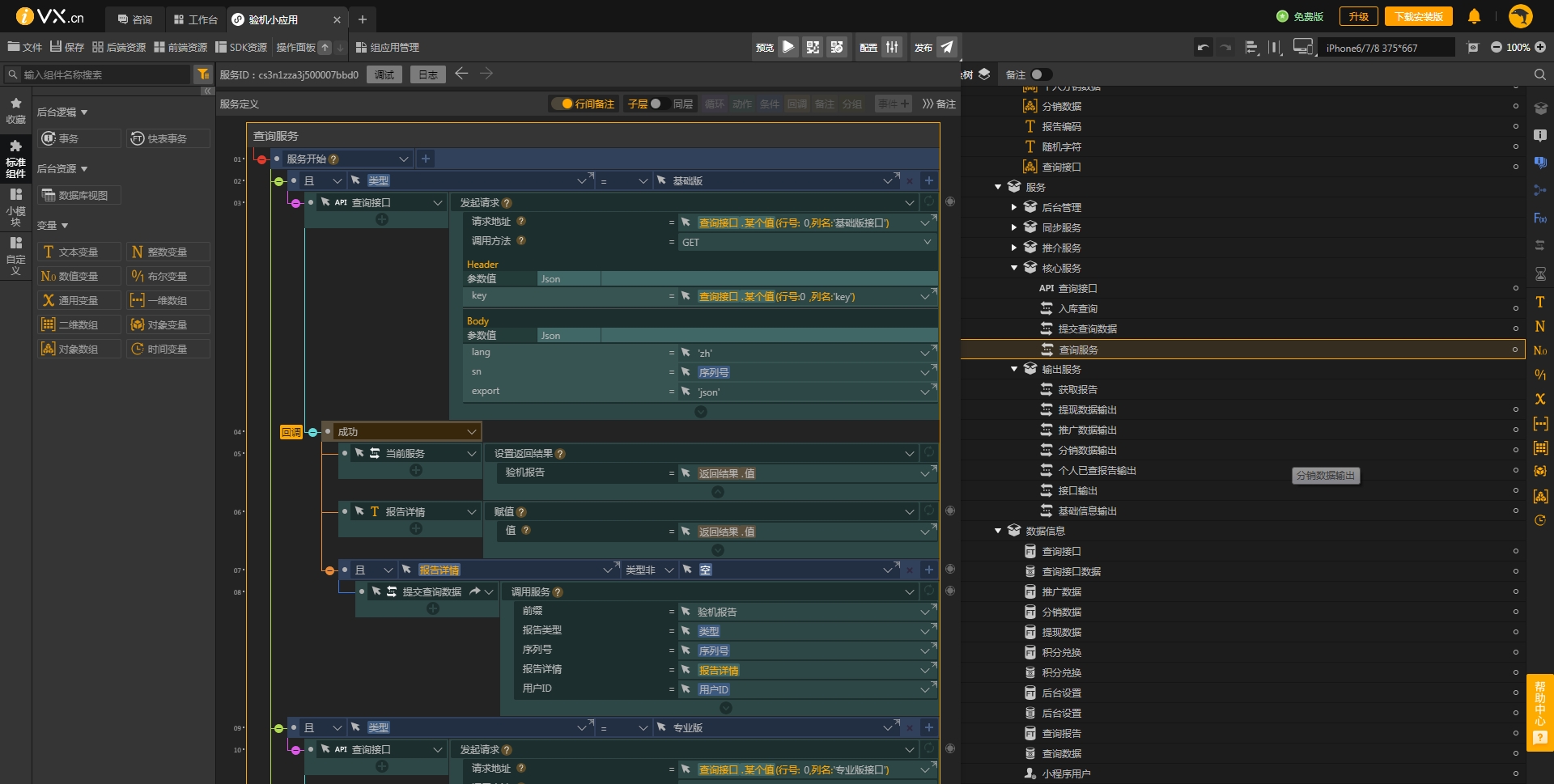
Task: Open 后端资源 menu
Action: tap(119, 47)
